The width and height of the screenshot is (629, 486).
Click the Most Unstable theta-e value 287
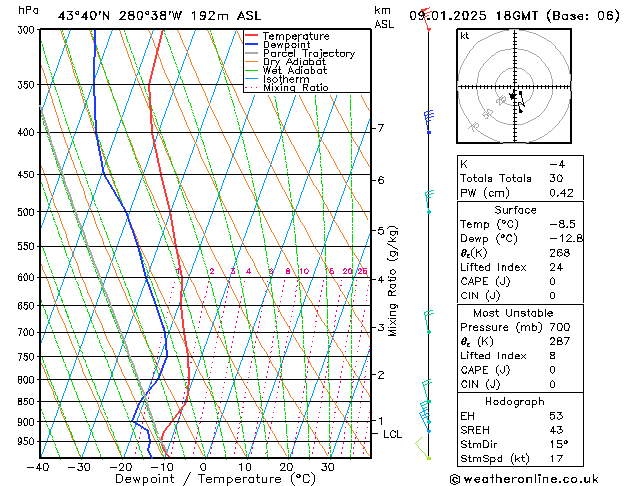click(x=560, y=341)
